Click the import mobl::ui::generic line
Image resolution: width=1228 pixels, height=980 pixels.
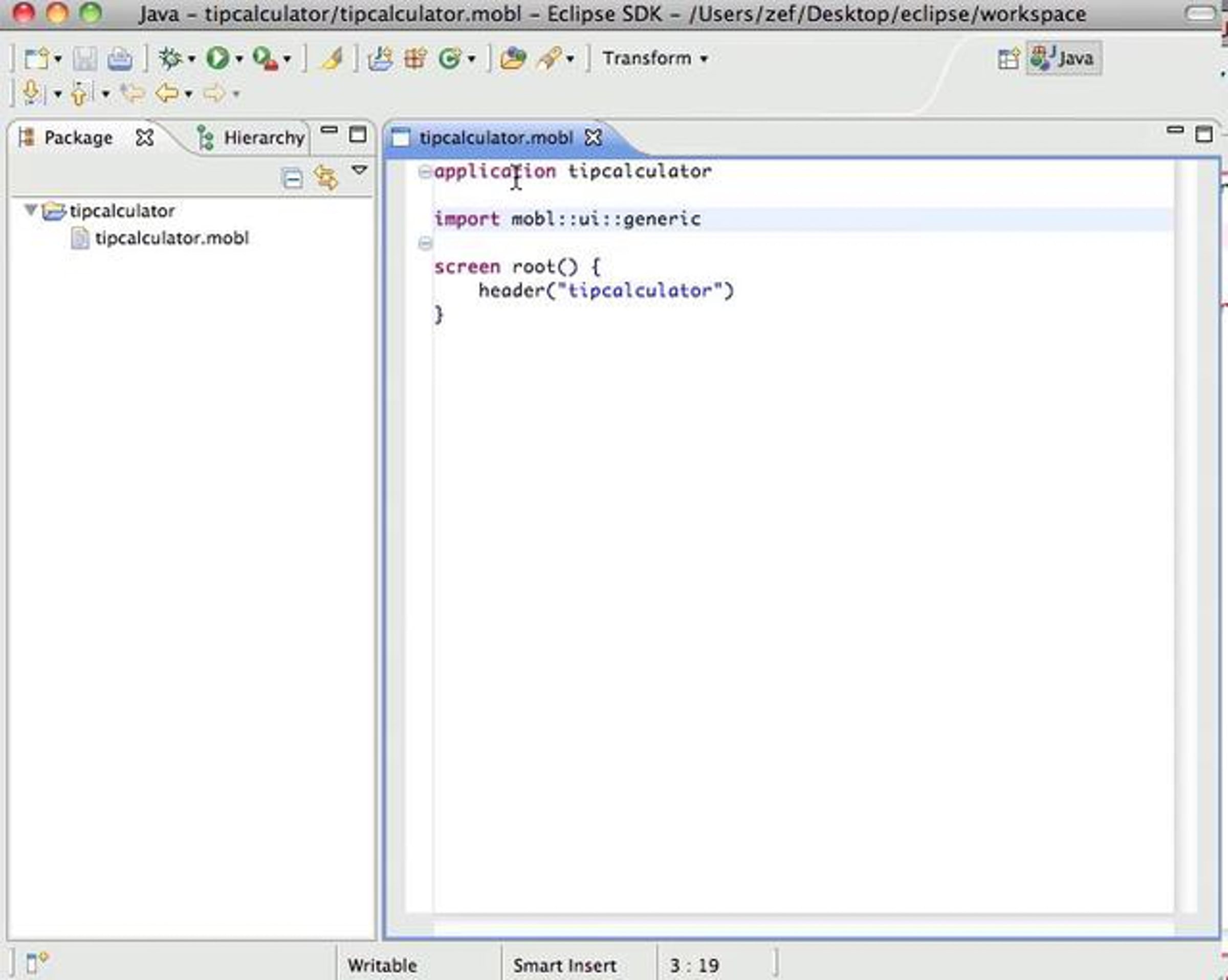click(567, 219)
